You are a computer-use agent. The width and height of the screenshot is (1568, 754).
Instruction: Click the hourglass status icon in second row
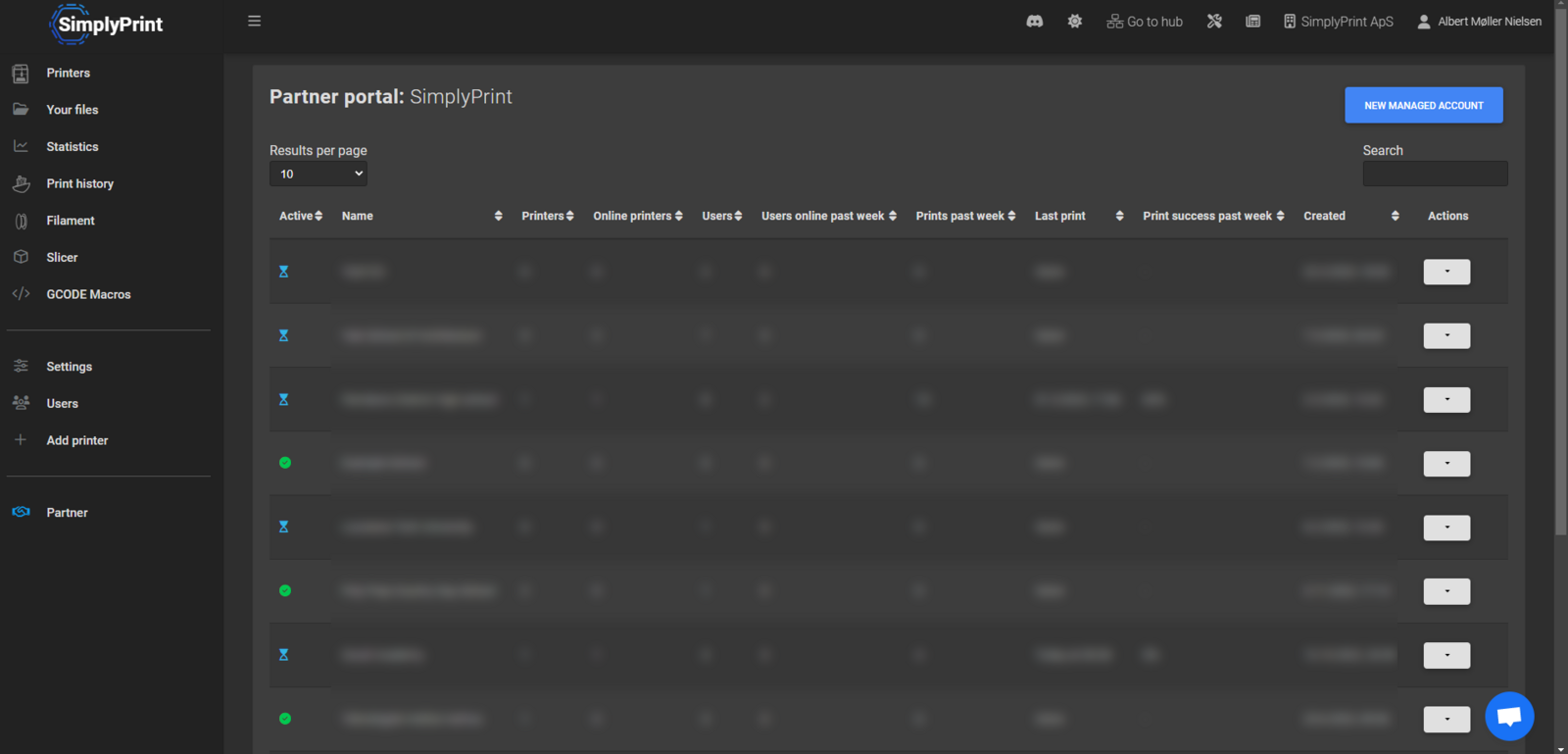click(x=283, y=335)
